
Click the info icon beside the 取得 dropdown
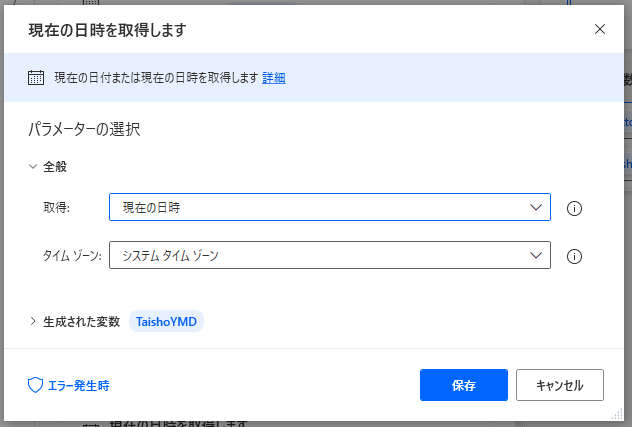point(574,208)
